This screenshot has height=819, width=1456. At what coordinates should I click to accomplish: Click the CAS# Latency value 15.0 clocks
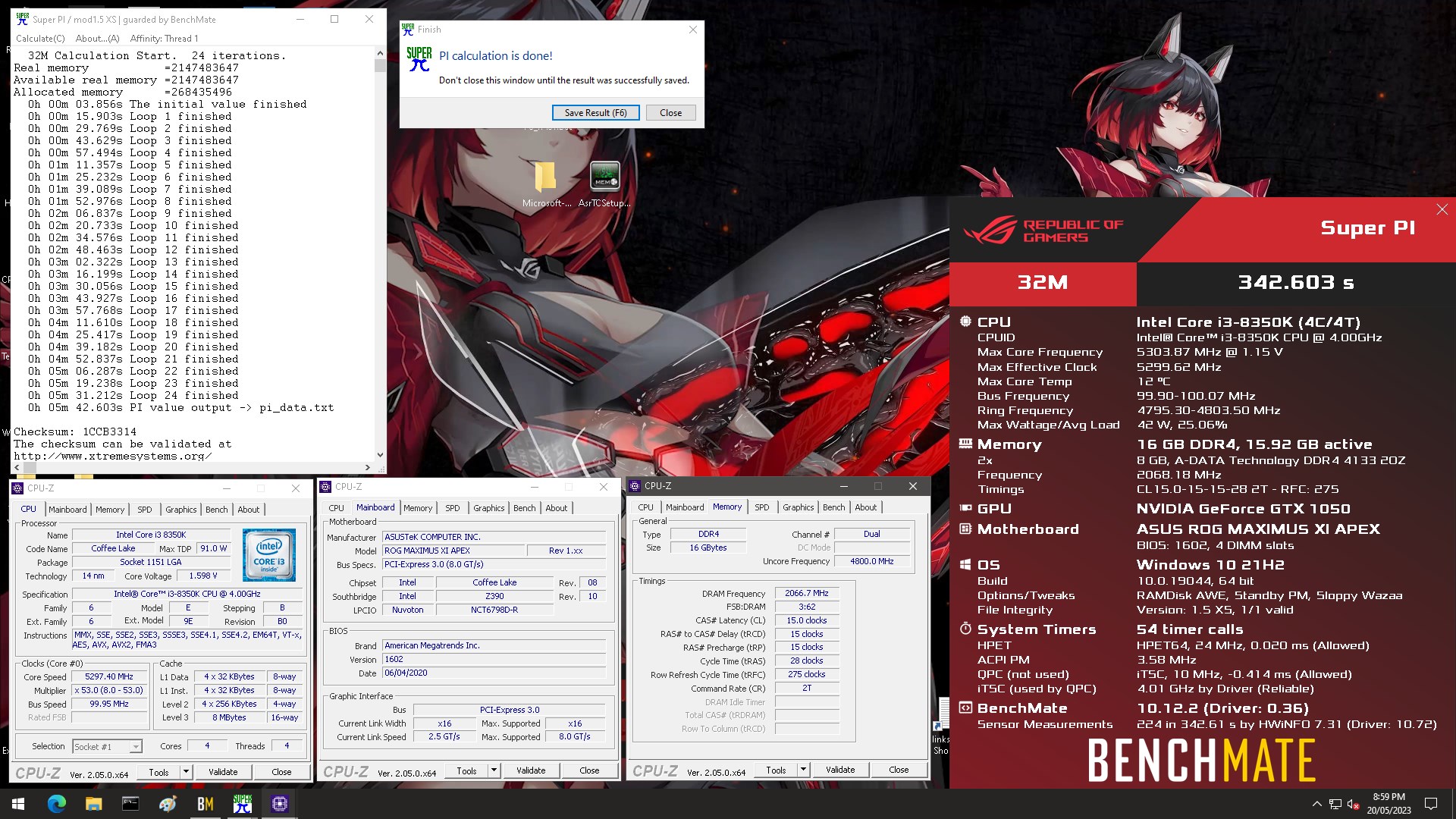[x=806, y=620]
